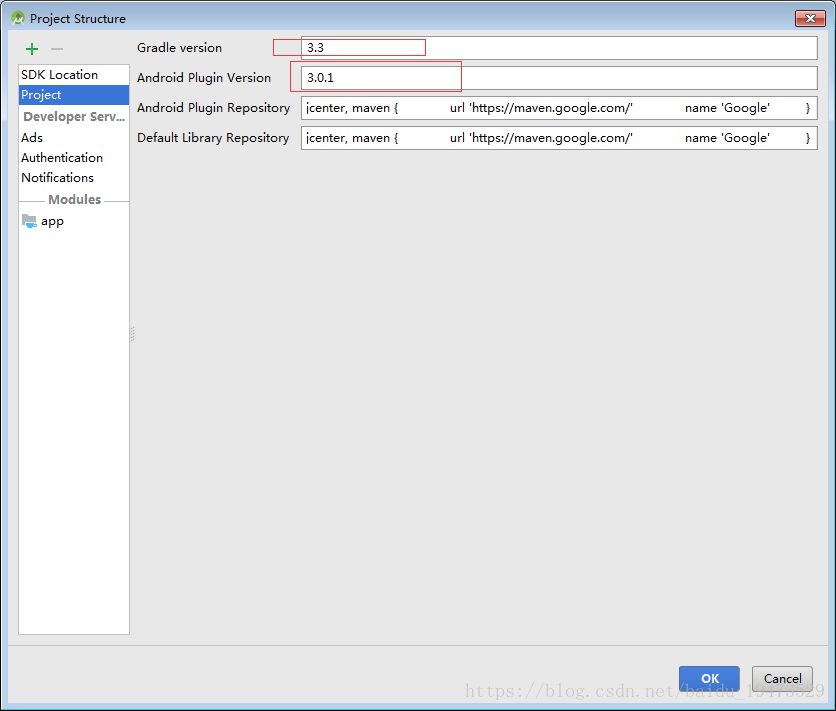Click the Android Studio icon in title bar

coord(17,18)
